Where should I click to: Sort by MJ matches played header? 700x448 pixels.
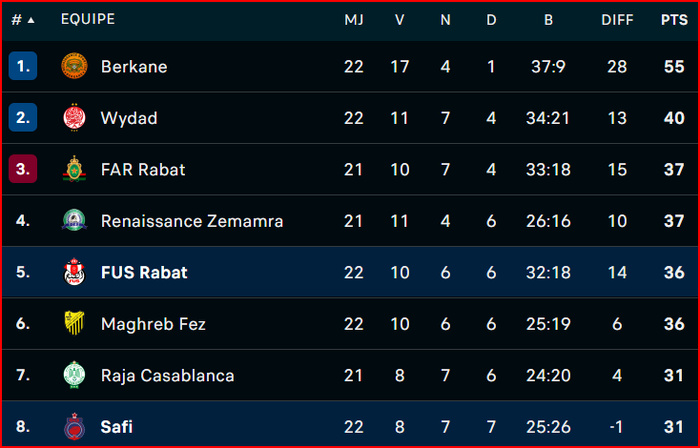[354, 20]
